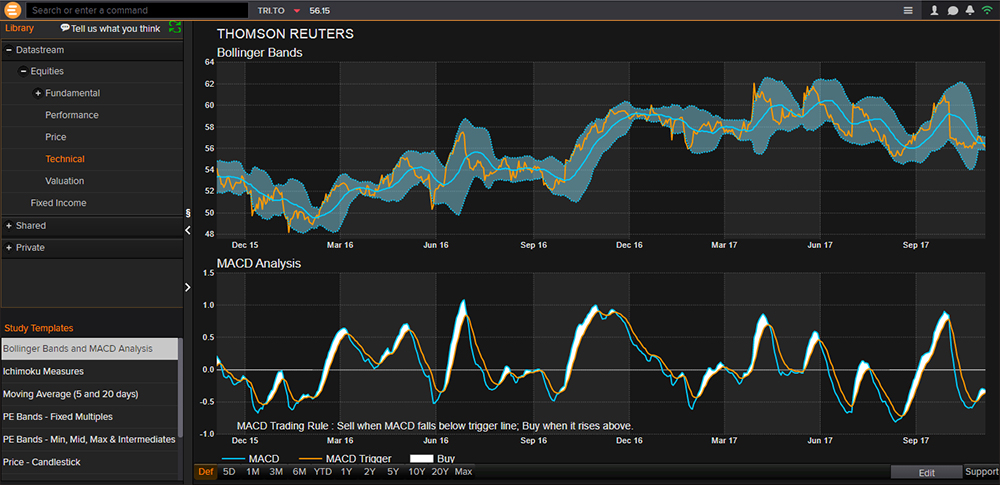The image size is (1000, 485).
Task: Open the orange Eikon main menu logo
Action: (12, 10)
